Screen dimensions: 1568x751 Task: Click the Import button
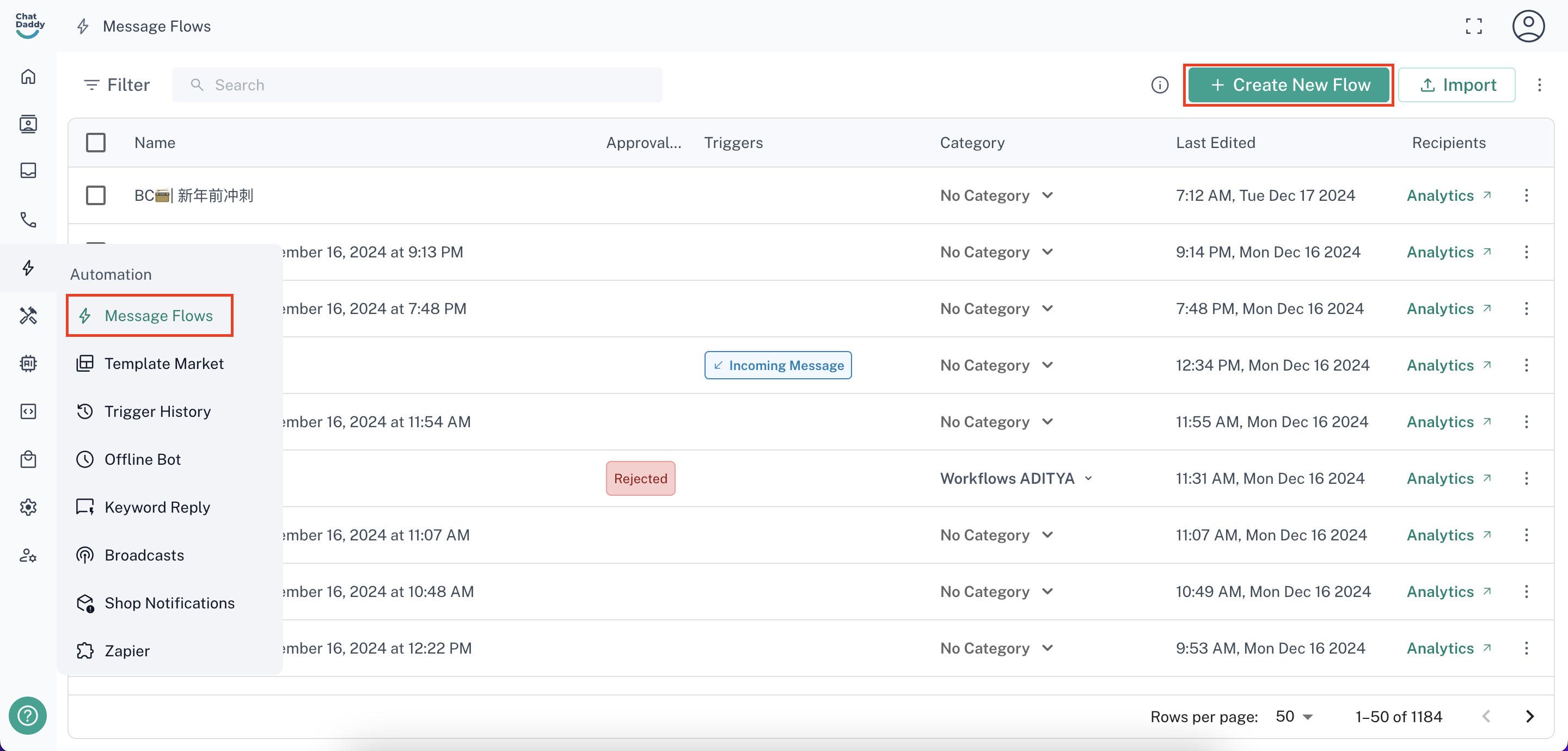point(1456,84)
